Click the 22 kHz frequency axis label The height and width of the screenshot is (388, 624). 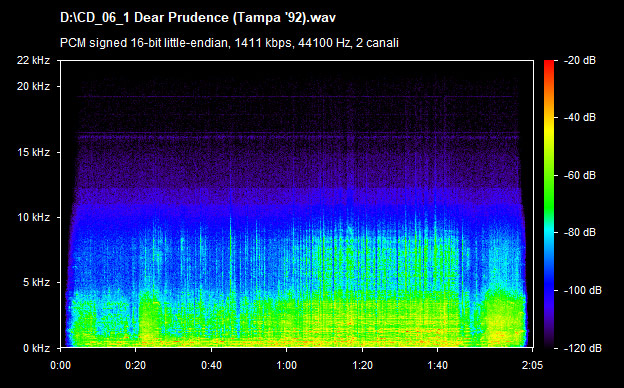point(33,60)
